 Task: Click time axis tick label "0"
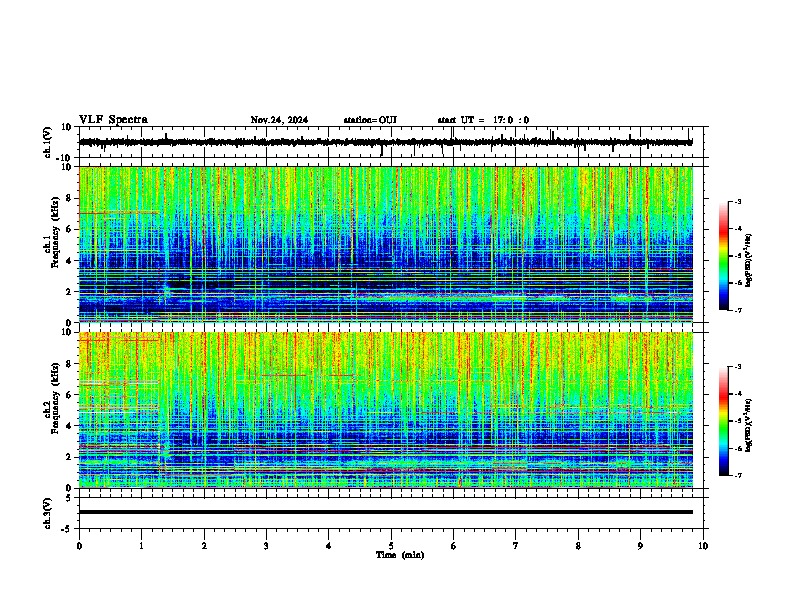[x=79, y=546]
